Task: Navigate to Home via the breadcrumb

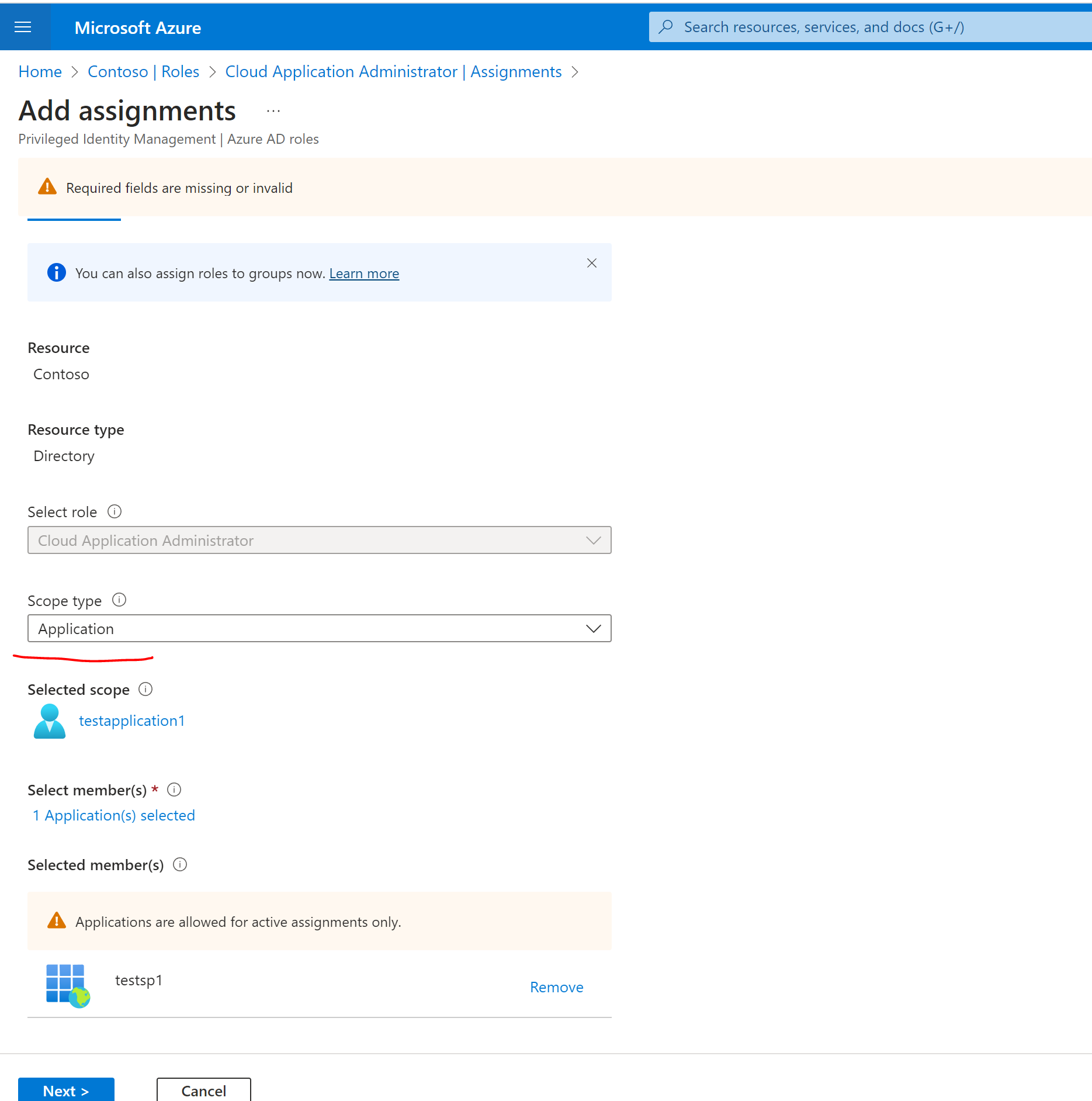Action: coord(40,71)
